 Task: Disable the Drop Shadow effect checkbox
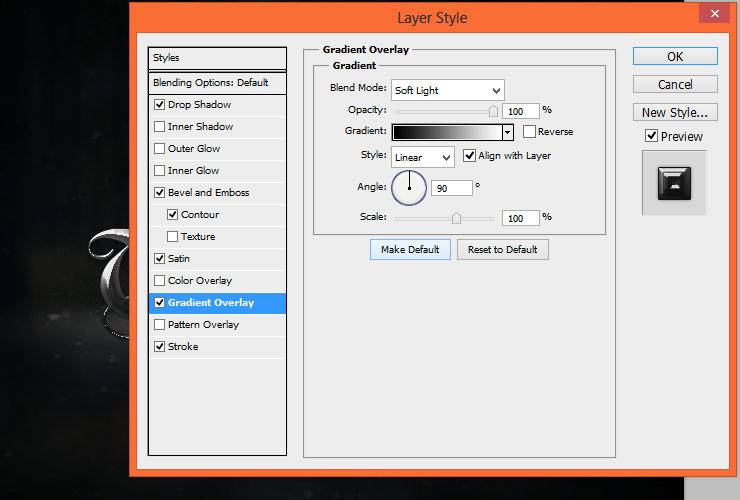[x=160, y=104]
